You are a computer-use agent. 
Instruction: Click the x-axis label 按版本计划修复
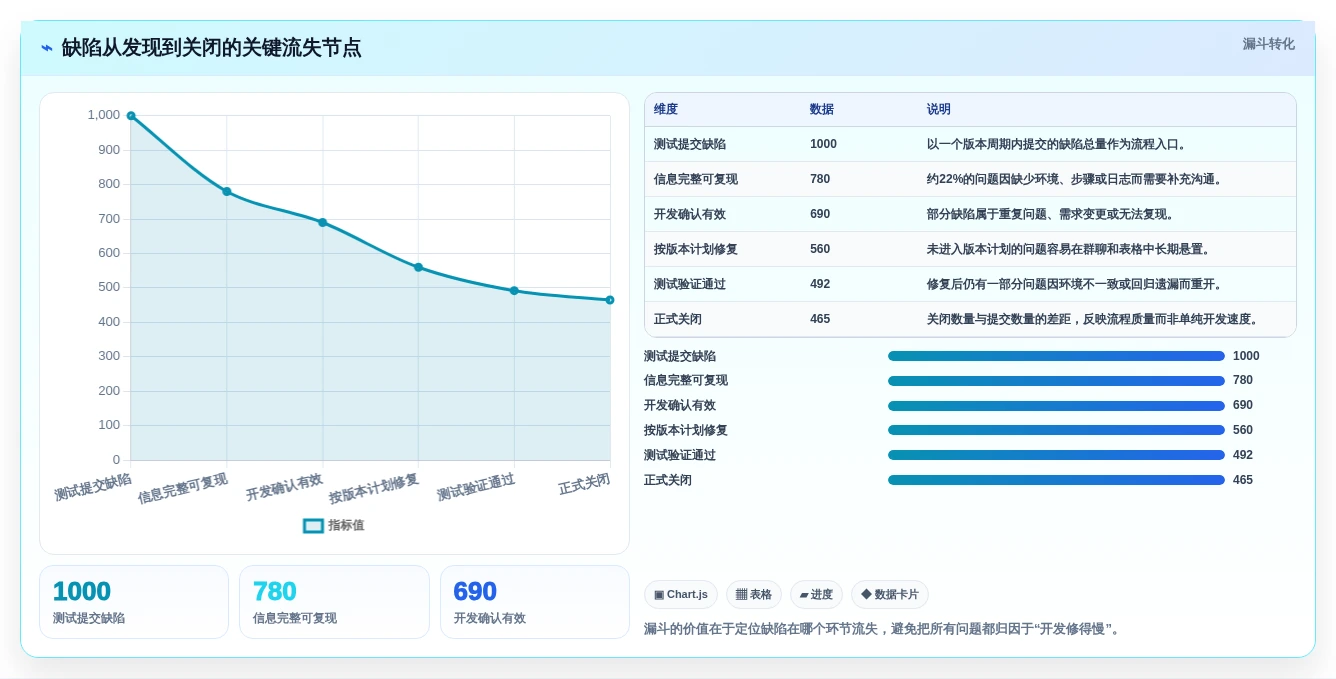[374, 488]
